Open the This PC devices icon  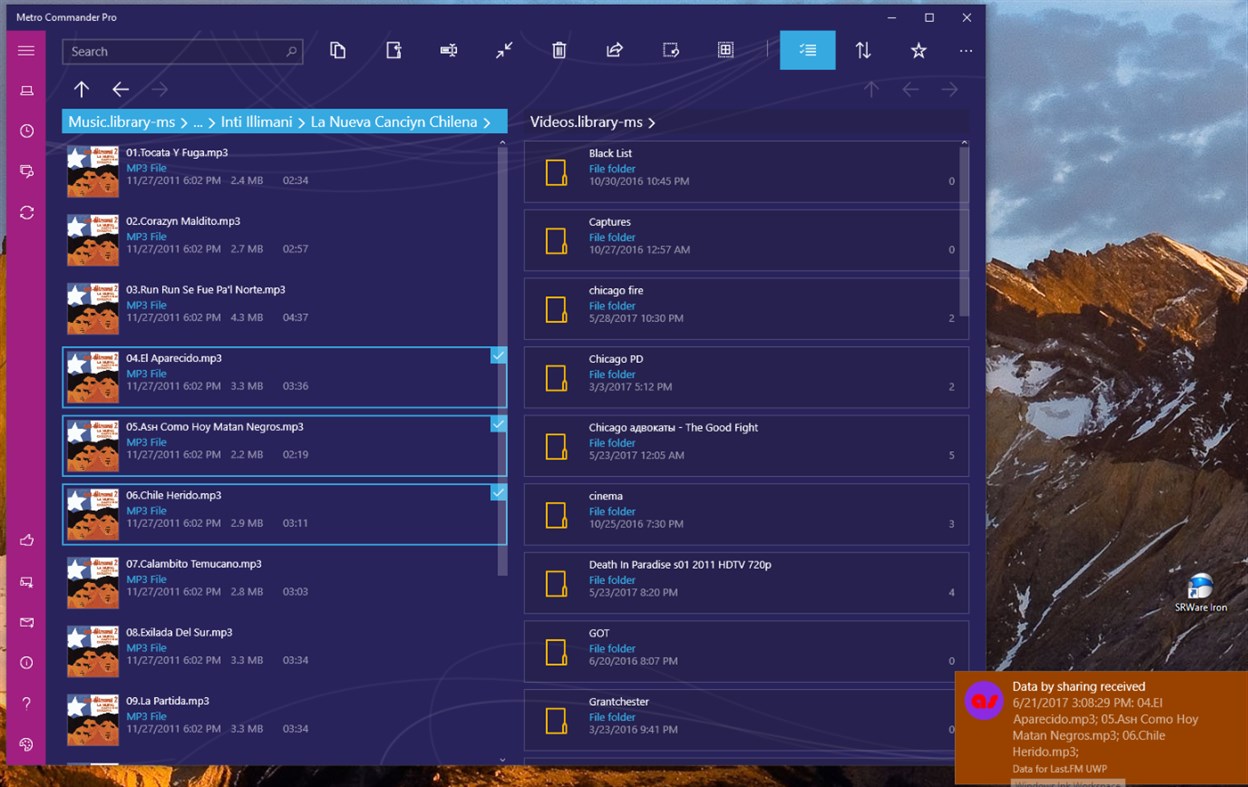pyautogui.click(x=26, y=91)
